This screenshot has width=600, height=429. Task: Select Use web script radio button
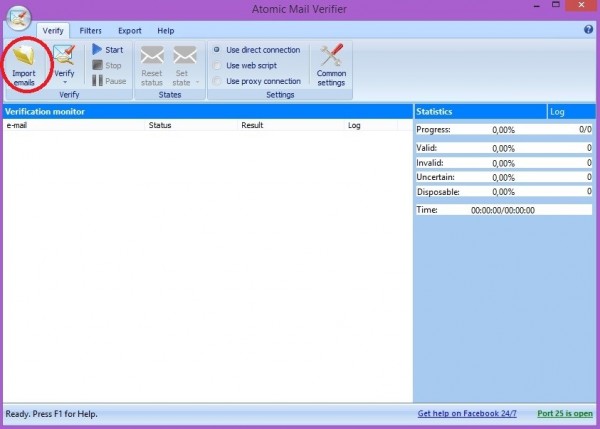(217, 65)
